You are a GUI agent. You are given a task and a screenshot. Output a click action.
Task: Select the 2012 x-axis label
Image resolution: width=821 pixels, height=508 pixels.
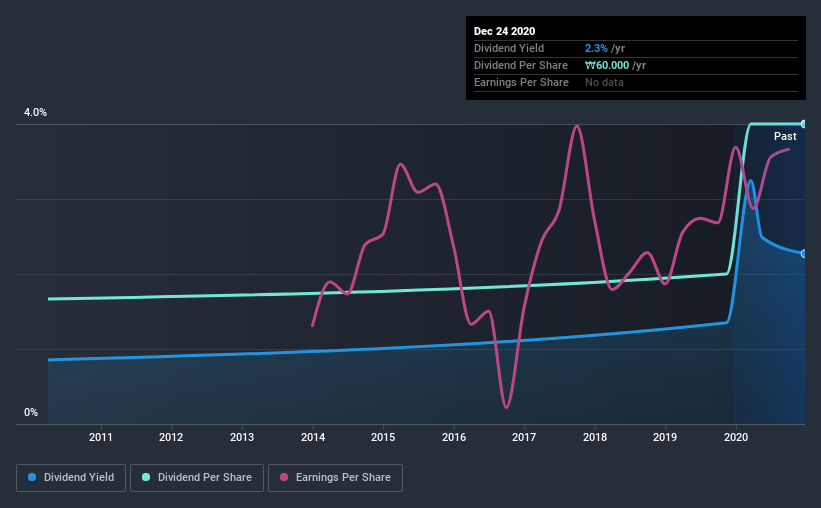171,437
